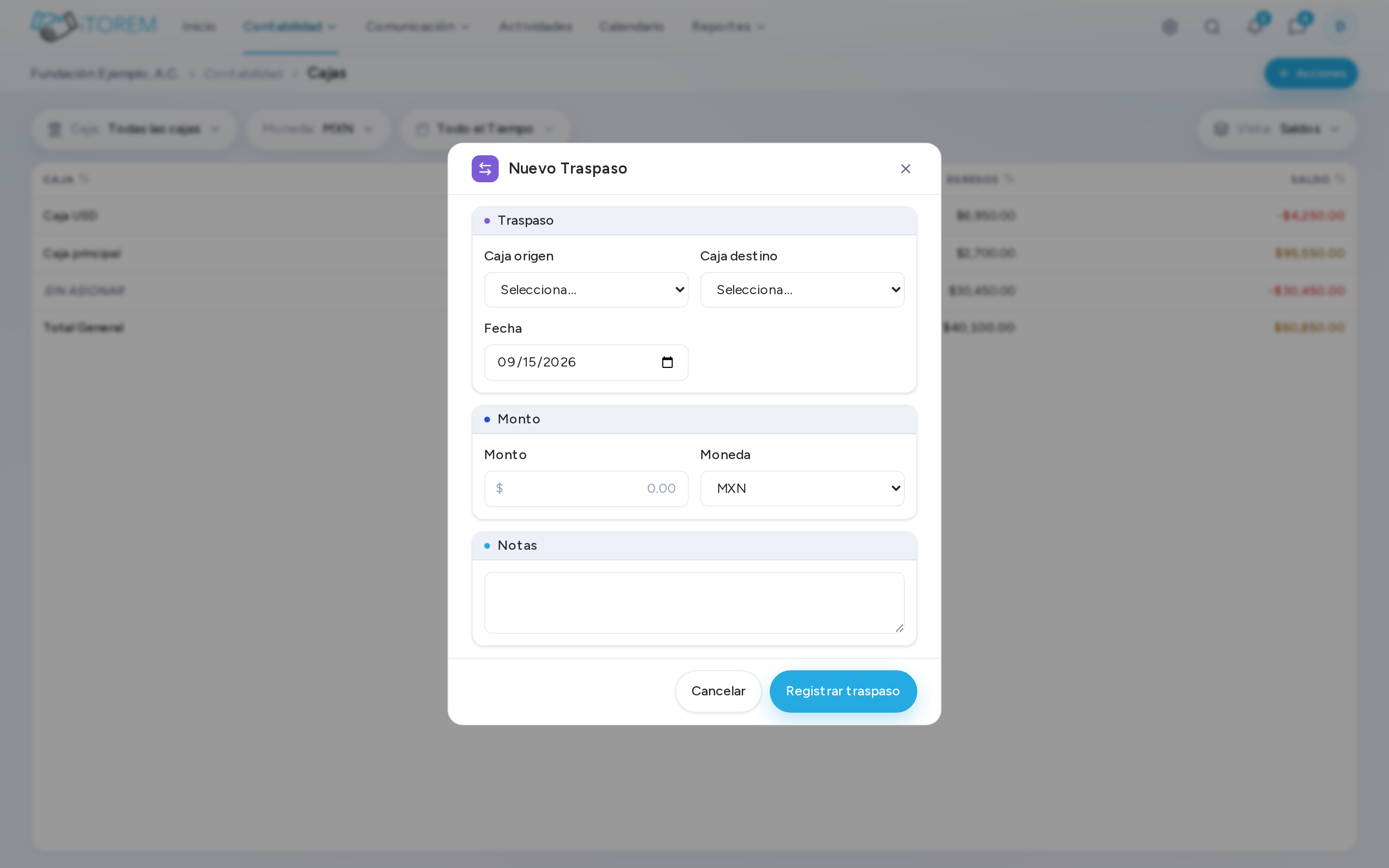
Task: Open the Todo el Tiempo date filter
Action: click(485, 129)
